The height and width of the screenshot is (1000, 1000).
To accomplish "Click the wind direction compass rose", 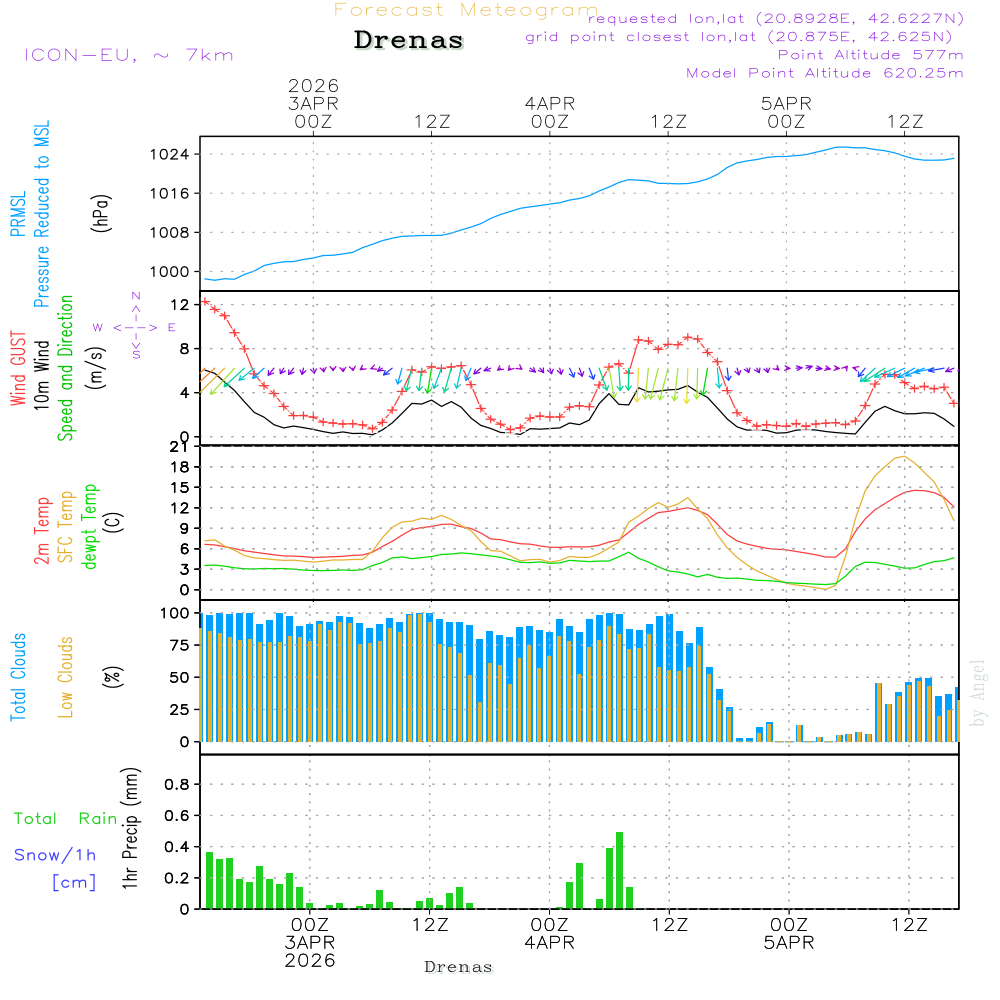I will pos(135,326).
